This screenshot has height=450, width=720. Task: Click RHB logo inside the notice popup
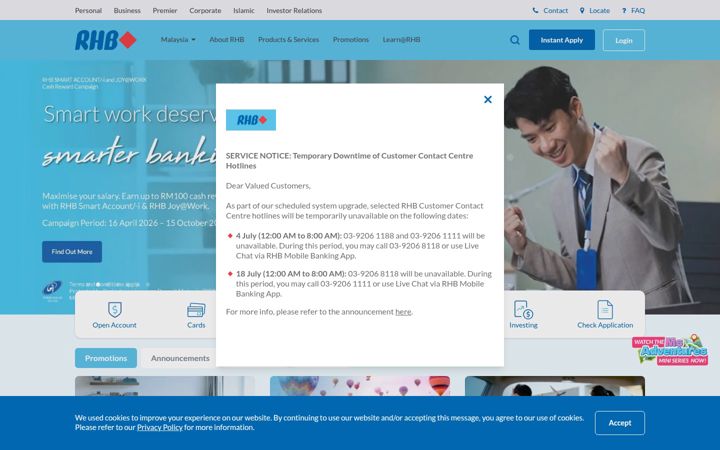click(x=251, y=120)
